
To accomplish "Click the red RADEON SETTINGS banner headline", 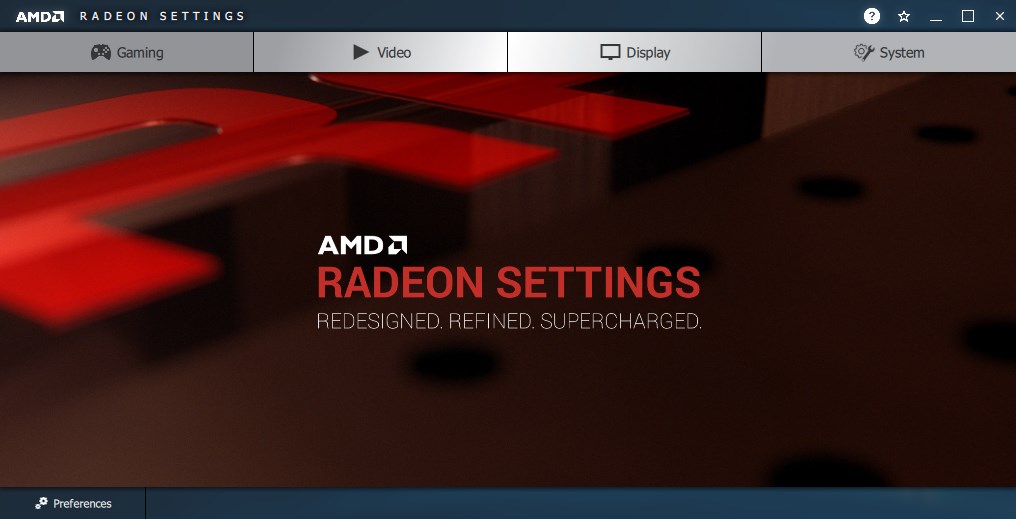I will pyautogui.click(x=509, y=283).
